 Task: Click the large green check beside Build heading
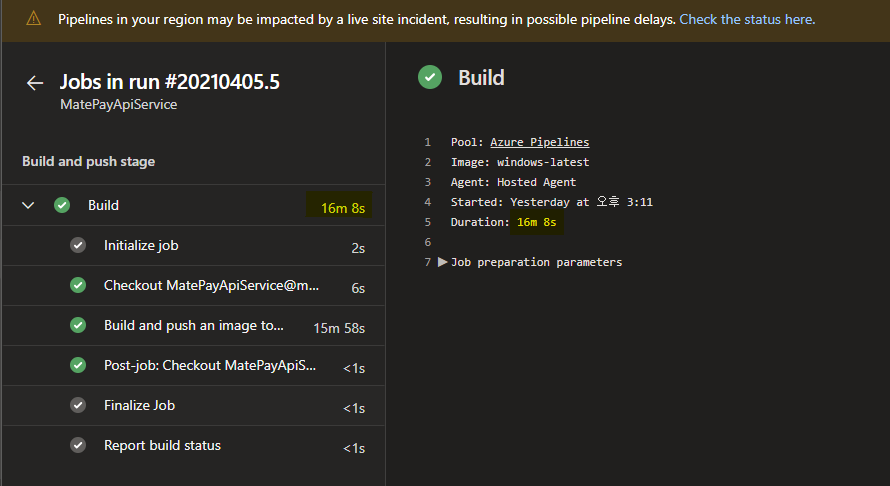(430, 78)
